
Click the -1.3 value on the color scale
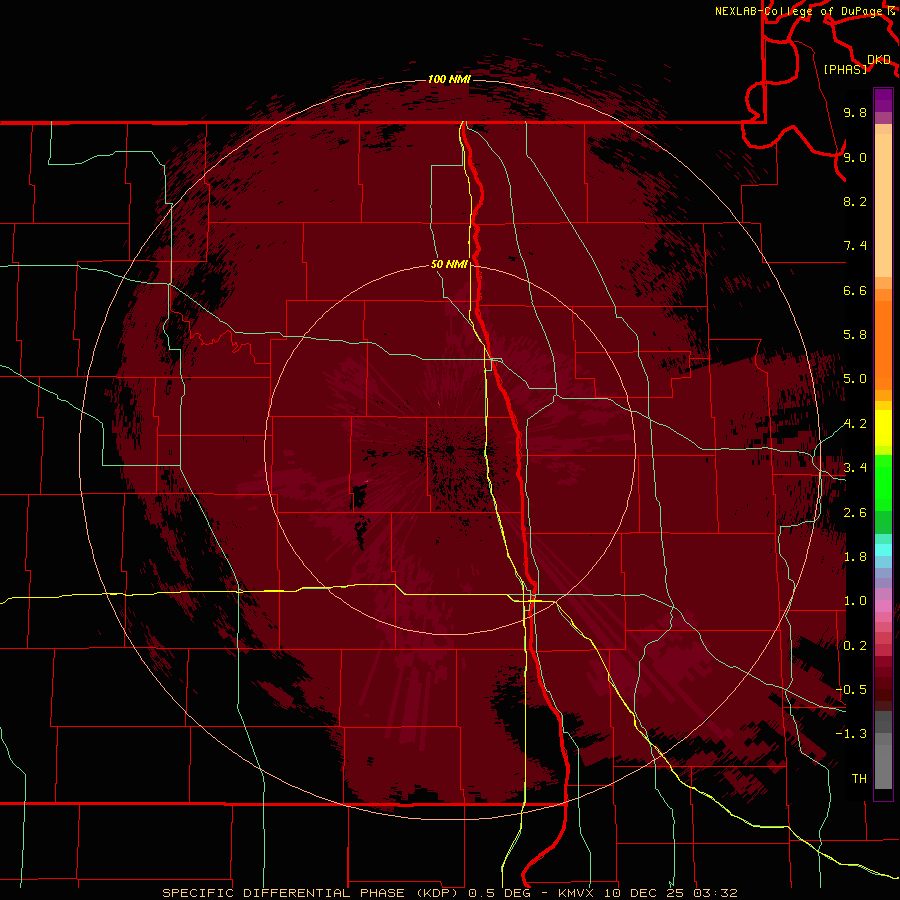[851, 734]
